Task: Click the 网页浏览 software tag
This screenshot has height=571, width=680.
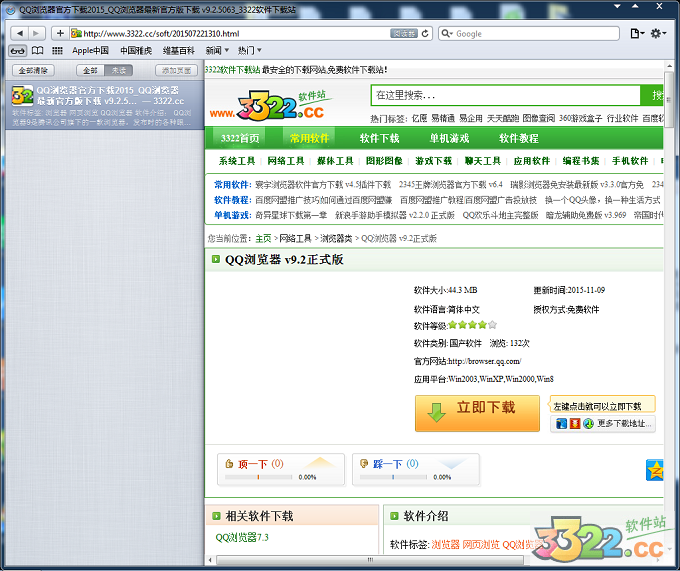Action: pyautogui.click(x=481, y=545)
